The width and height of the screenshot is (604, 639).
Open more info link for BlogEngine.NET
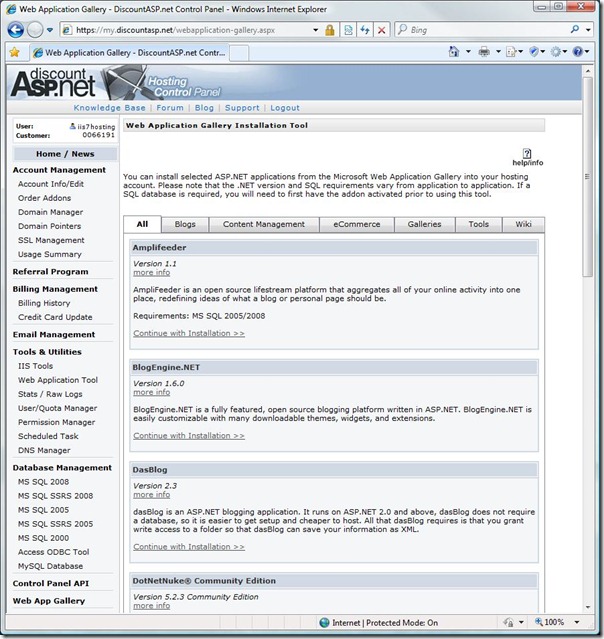pyautogui.click(x=152, y=392)
